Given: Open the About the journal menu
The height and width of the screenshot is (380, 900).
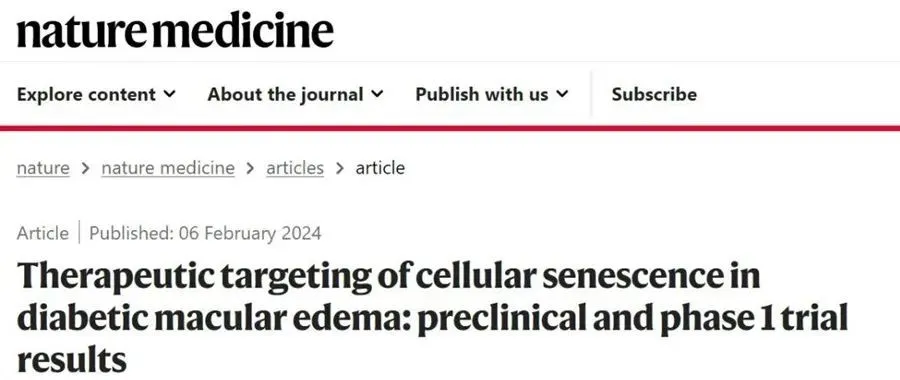Looking at the screenshot, I should point(295,94).
